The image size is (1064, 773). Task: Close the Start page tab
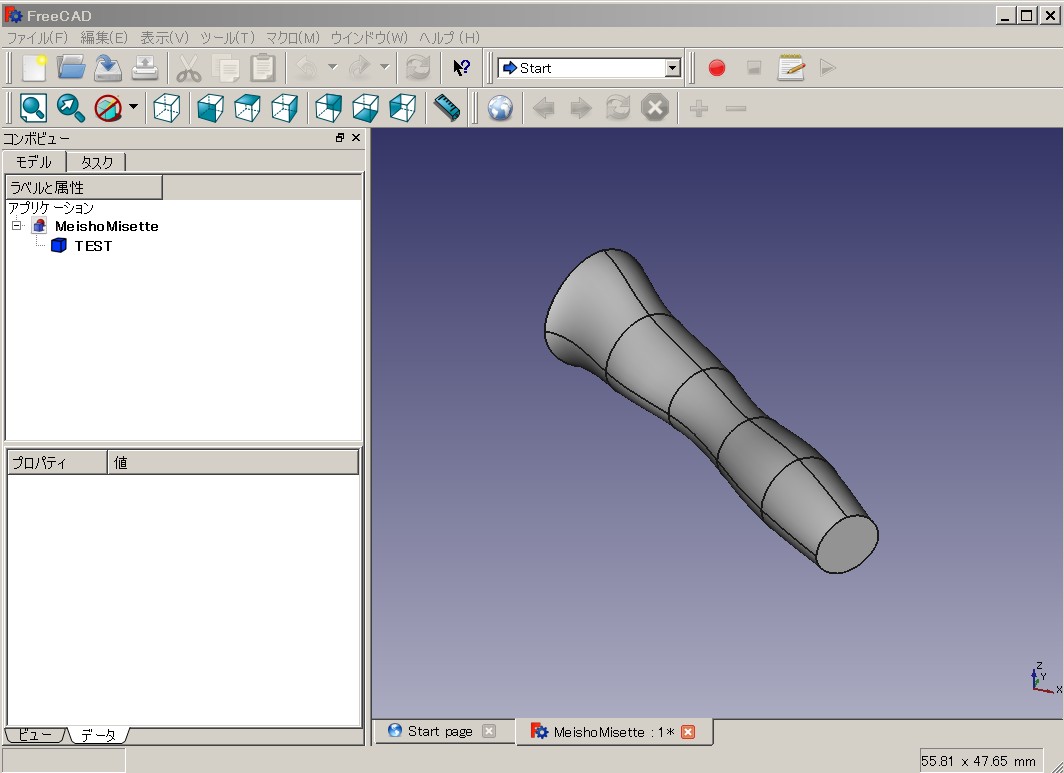coord(489,731)
